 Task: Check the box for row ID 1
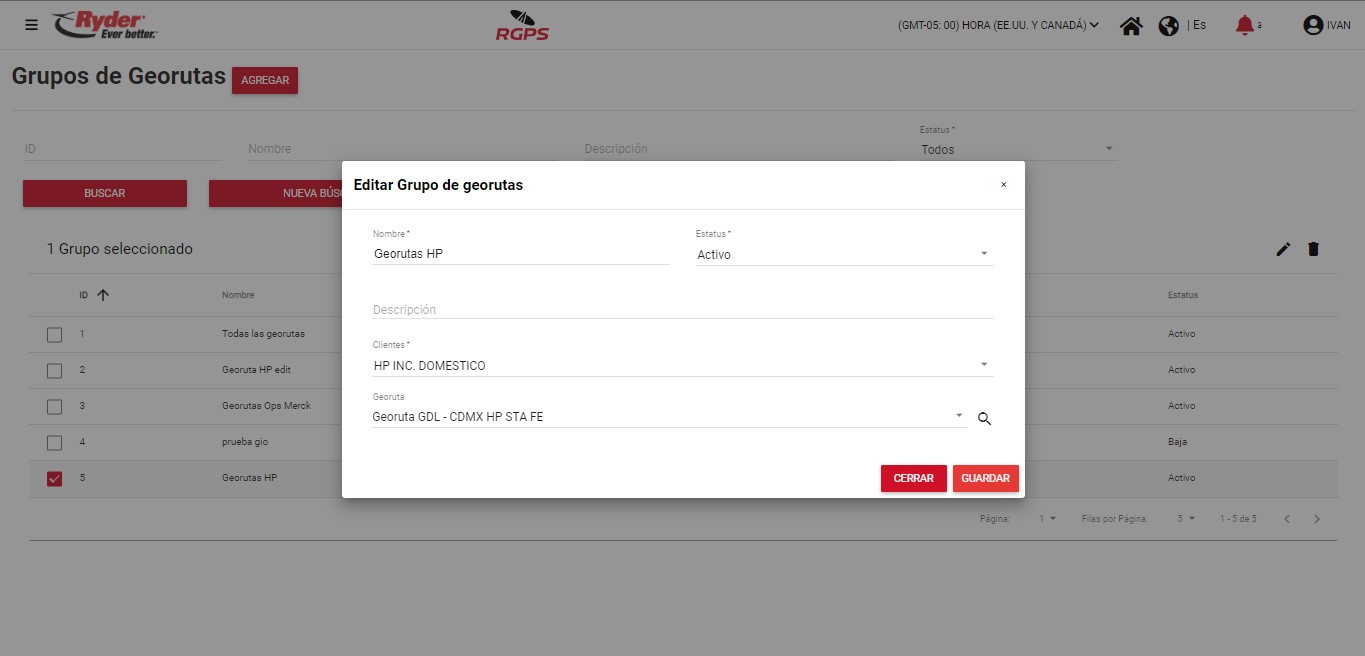point(55,335)
